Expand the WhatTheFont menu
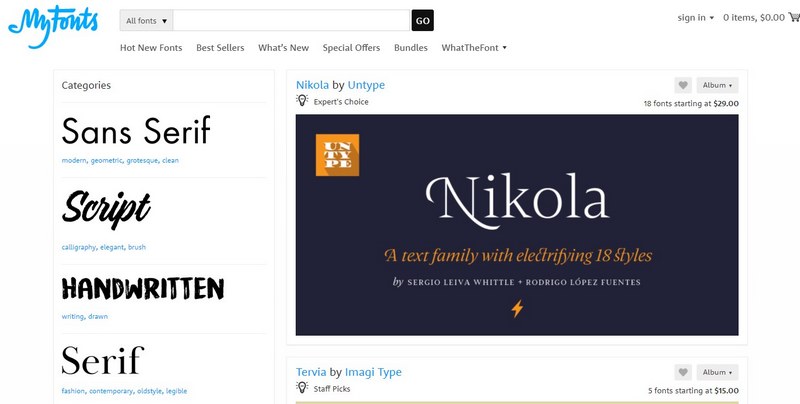The image size is (800, 404). (x=474, y=47)
